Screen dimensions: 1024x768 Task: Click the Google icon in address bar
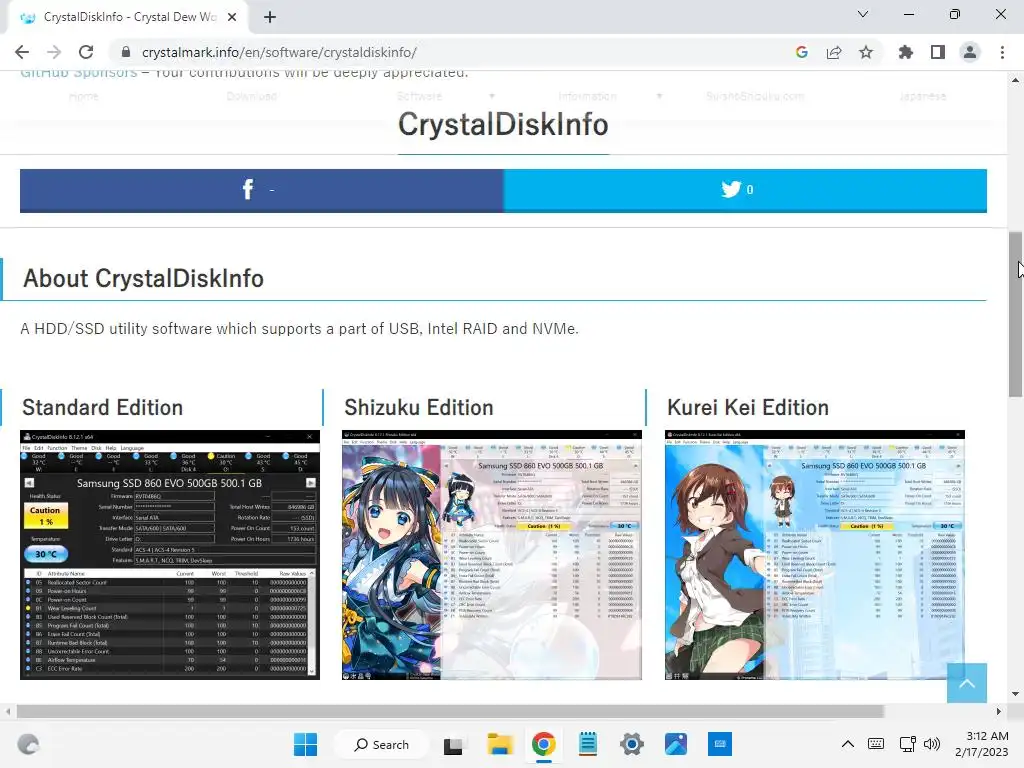(x=802, y=52)
